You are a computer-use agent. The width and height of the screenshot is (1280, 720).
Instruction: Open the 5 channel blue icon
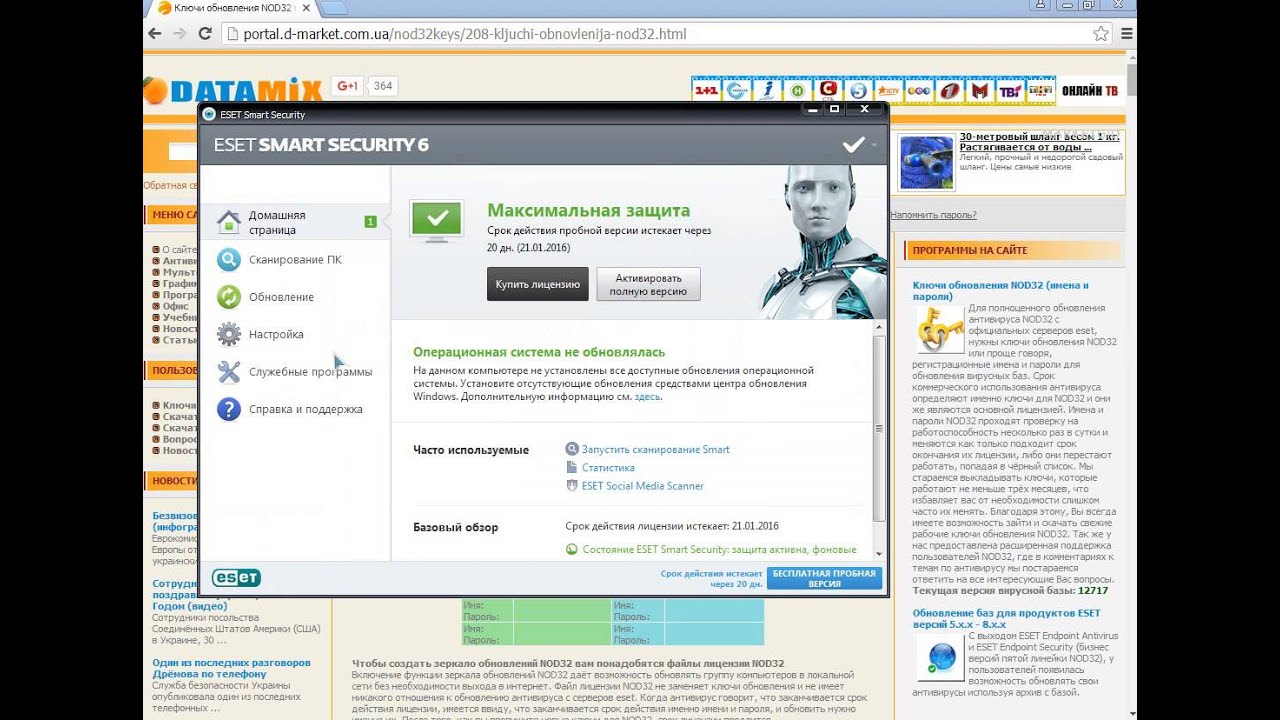click(858, 91)
